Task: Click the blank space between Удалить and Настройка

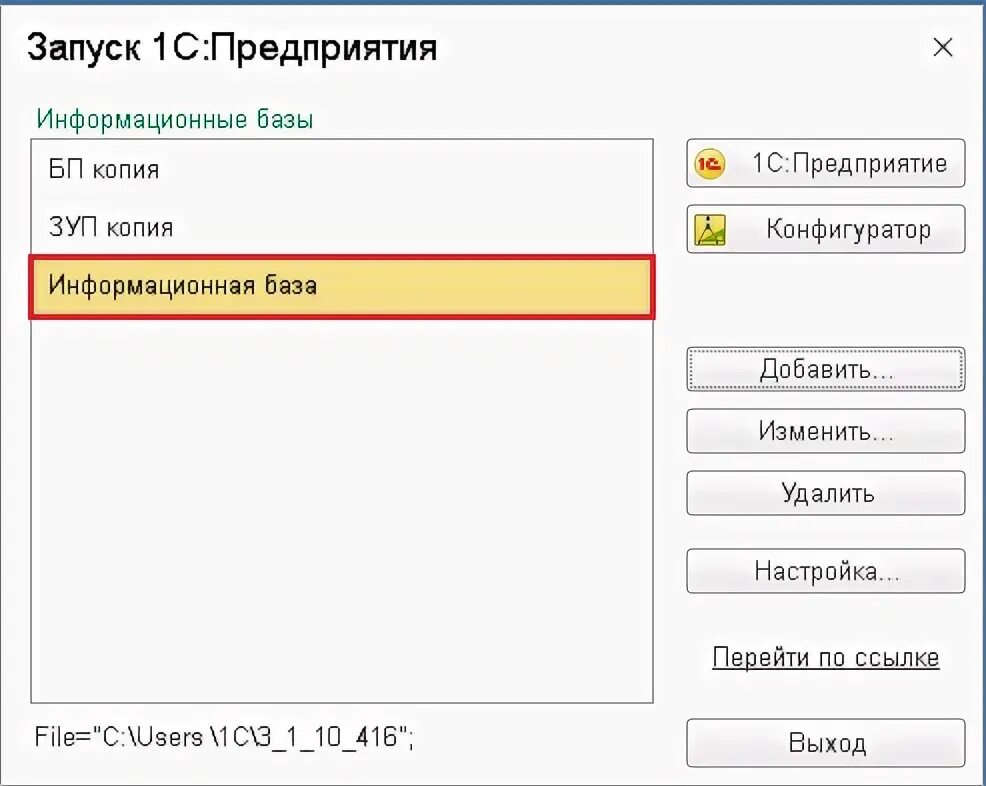Action: pyautogui.click(x=826, y=532)
